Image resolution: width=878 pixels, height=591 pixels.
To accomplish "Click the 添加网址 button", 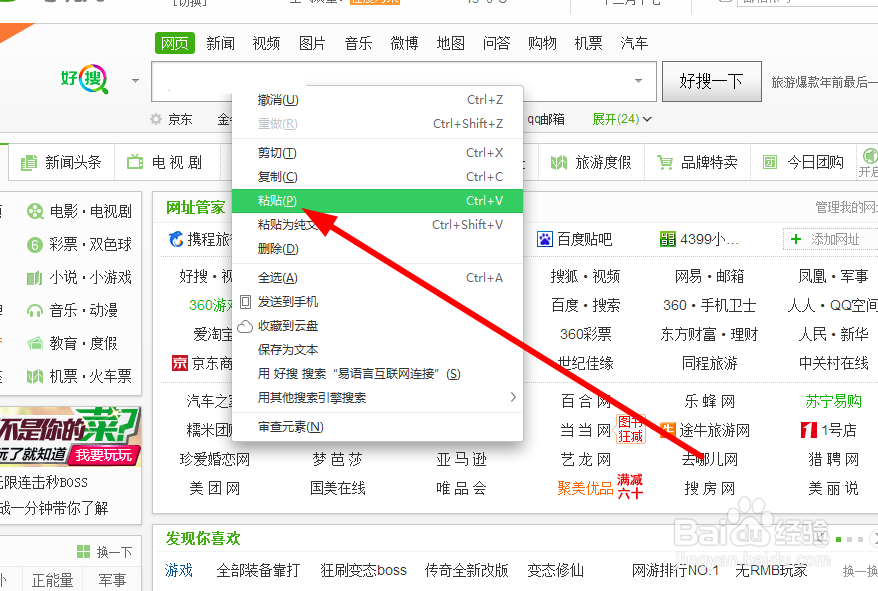I will point(830,239).
